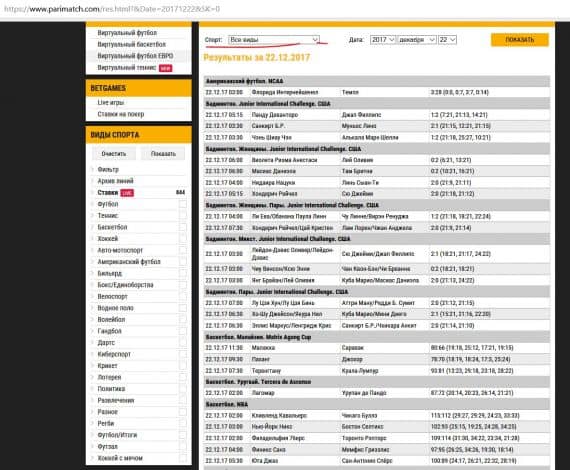The height and width of the screenshot is (470, 570).
Task: Click the arrow icon beside Фильтр
Action: 92,169
